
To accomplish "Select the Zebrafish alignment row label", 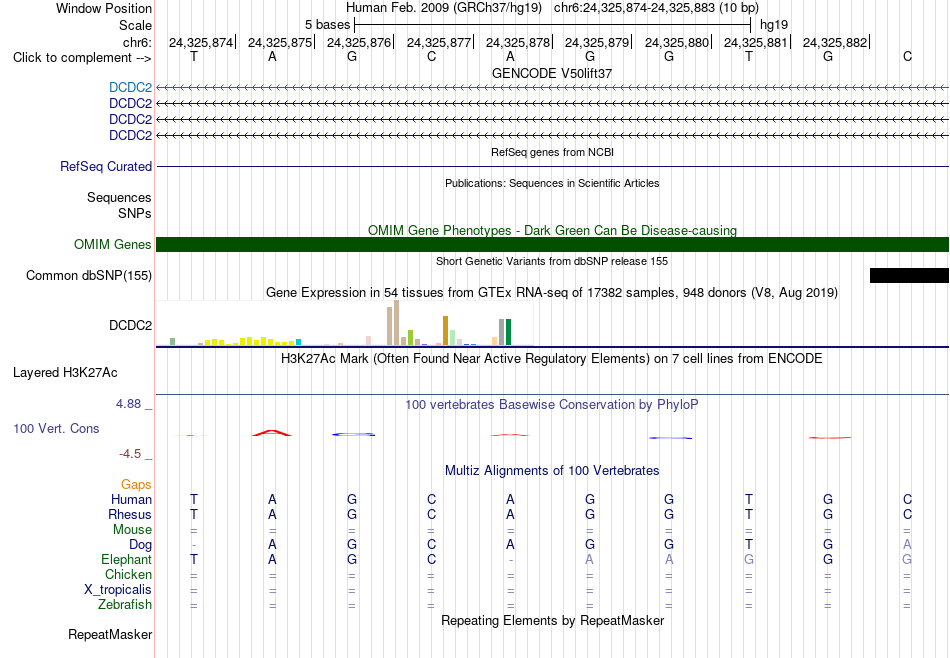I will pyautogui.click(x=125, y=605).
